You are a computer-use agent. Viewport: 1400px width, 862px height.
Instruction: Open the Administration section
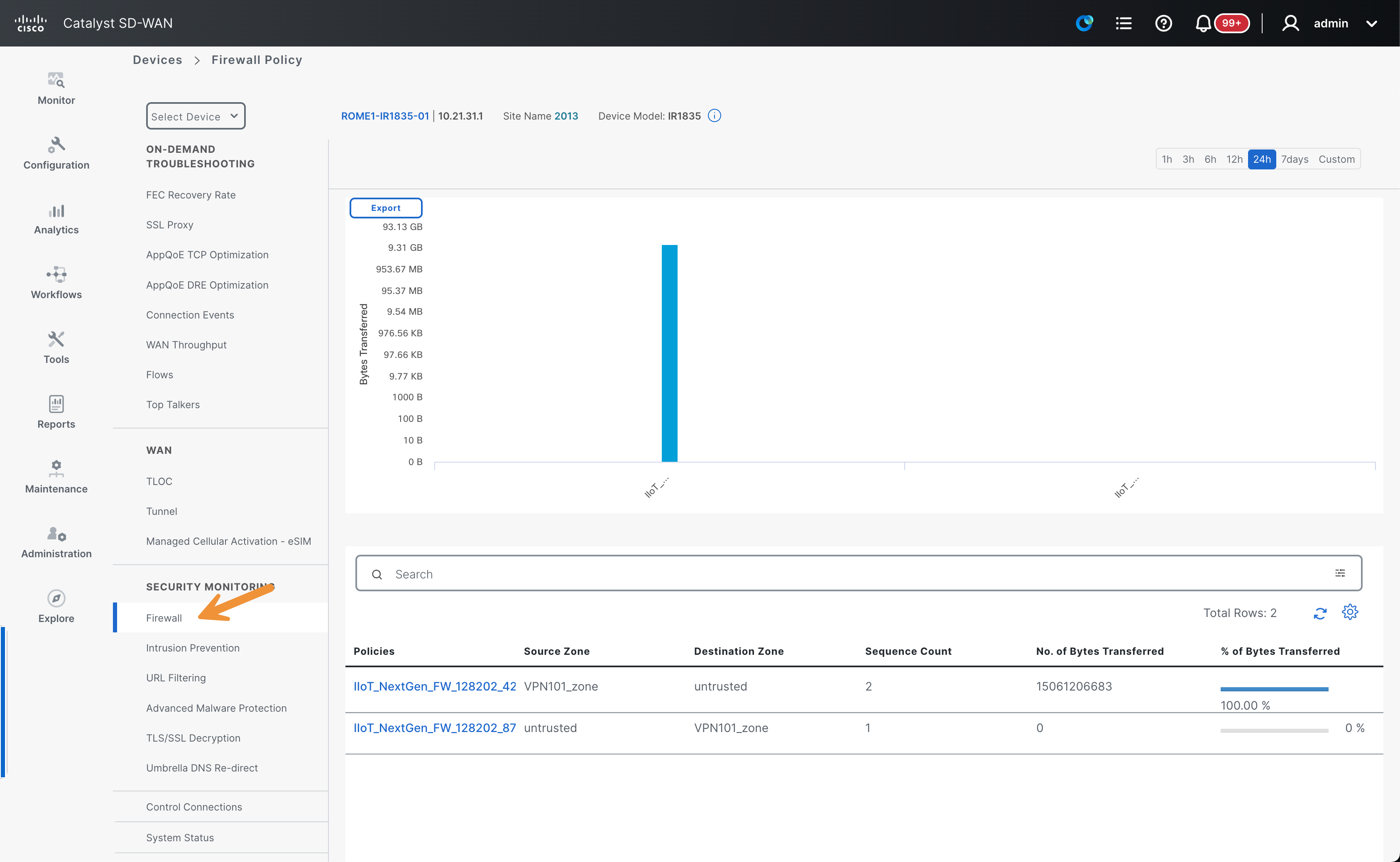coord(56,542)
